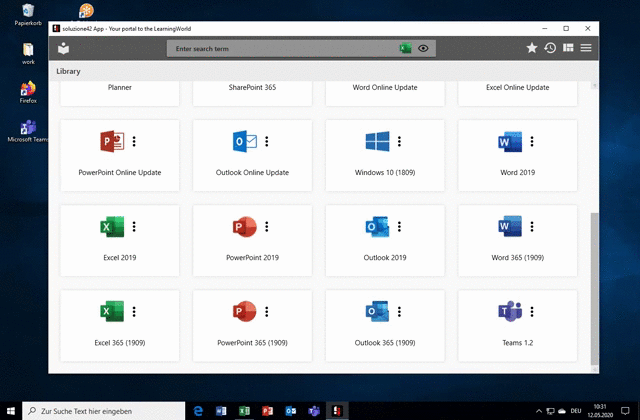Show more options for Word 2019
The width and height of the screenshot is (640, 420).
tap(532, 141)
